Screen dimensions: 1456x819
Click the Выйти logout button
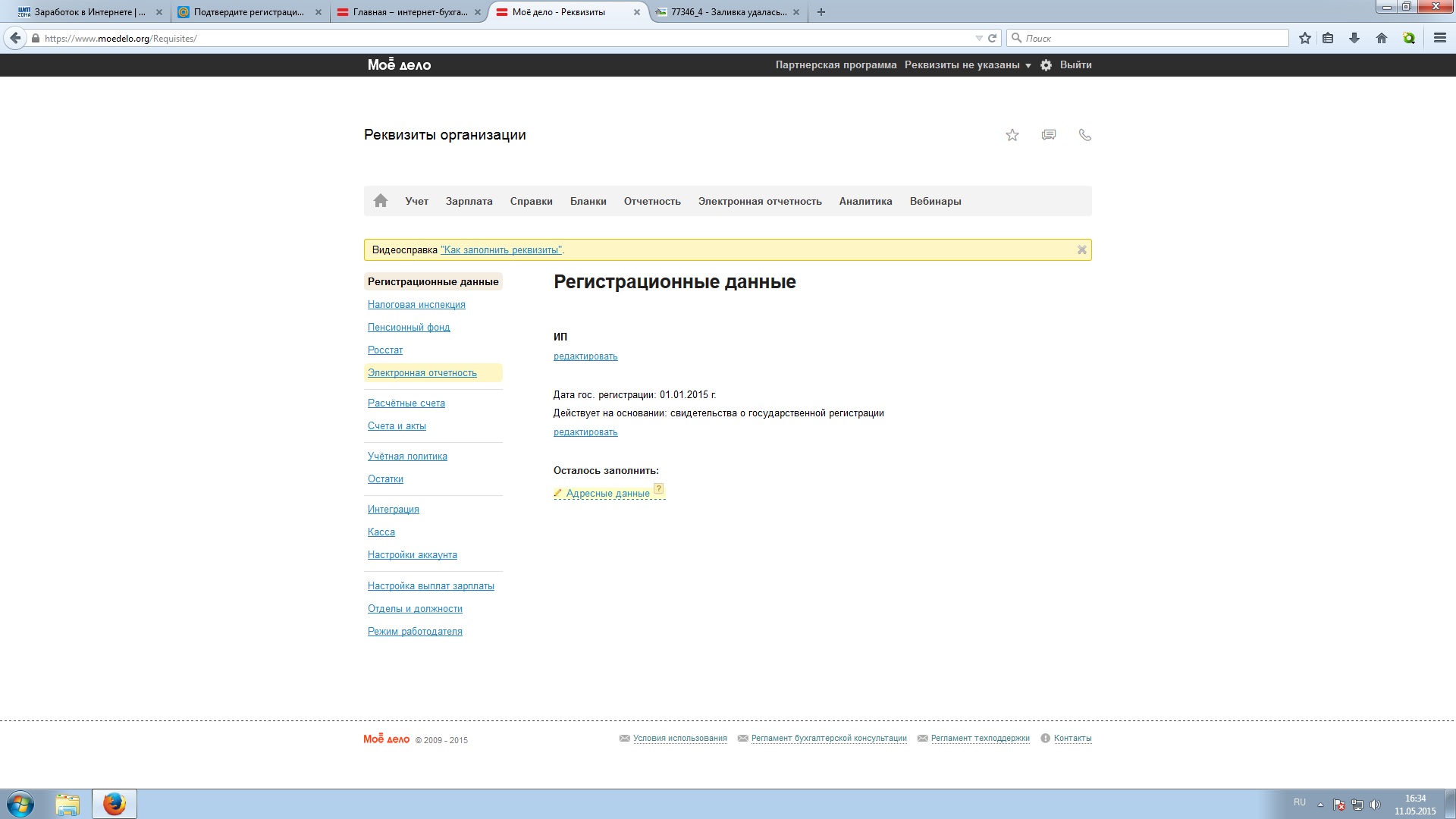[1075, 65]
